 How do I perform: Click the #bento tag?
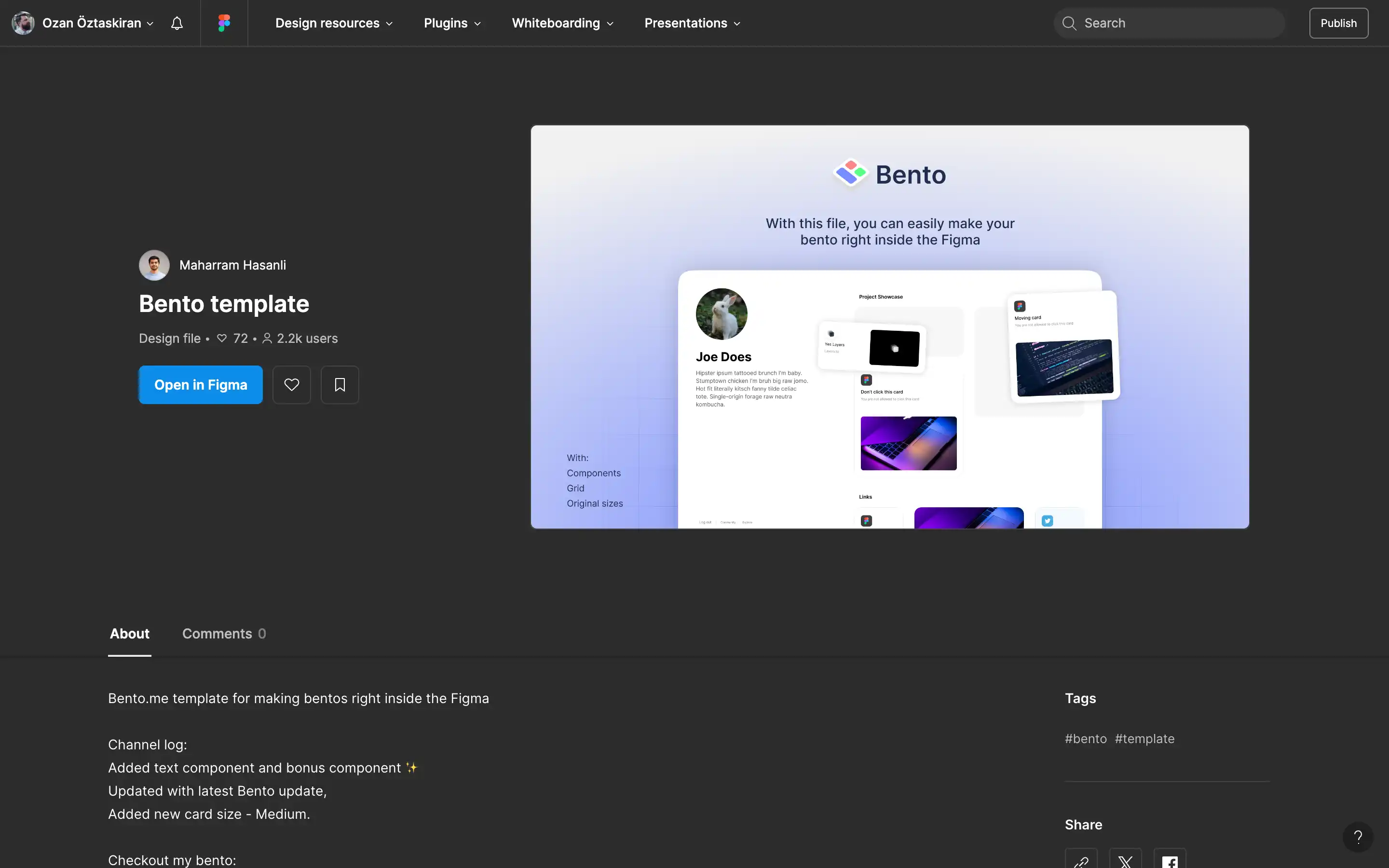tap(1086, 739)
